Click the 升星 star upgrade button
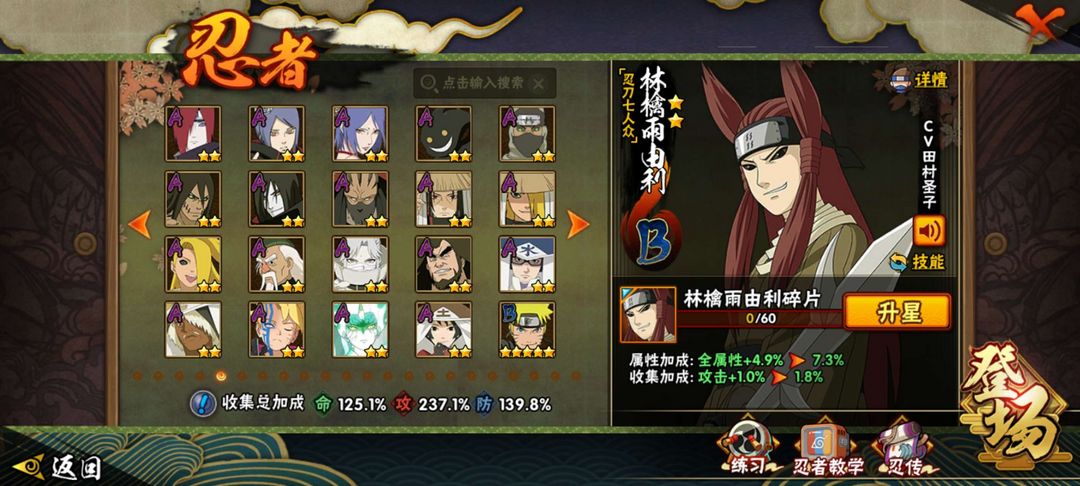The width and height of the screenshot is (1080, 486). point(897,312)
